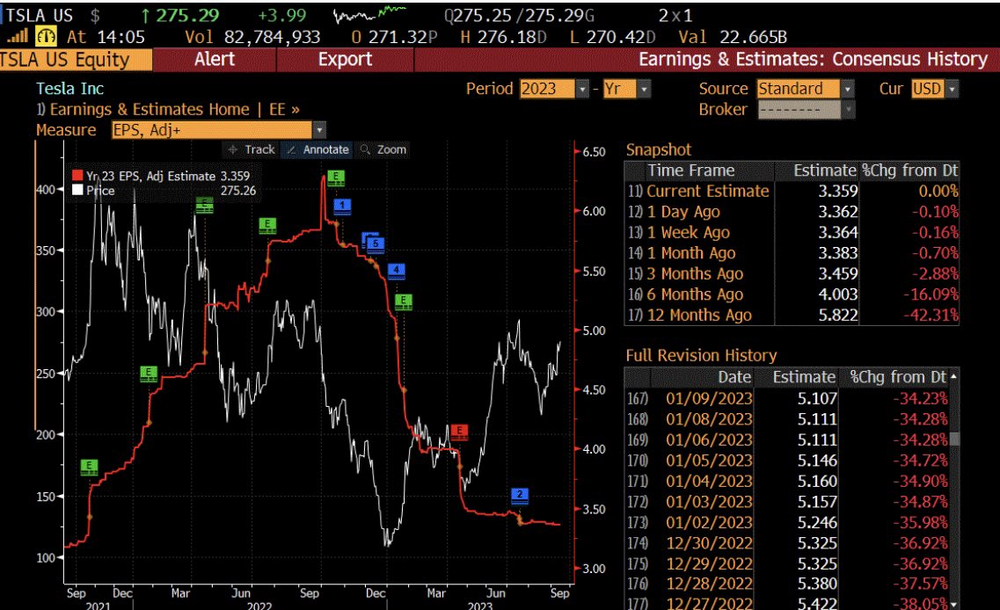This screenshot has height=610, width=1000.
Task: Click the signal bars icon beside At 14:05
Action: click(x=17, y=36)
